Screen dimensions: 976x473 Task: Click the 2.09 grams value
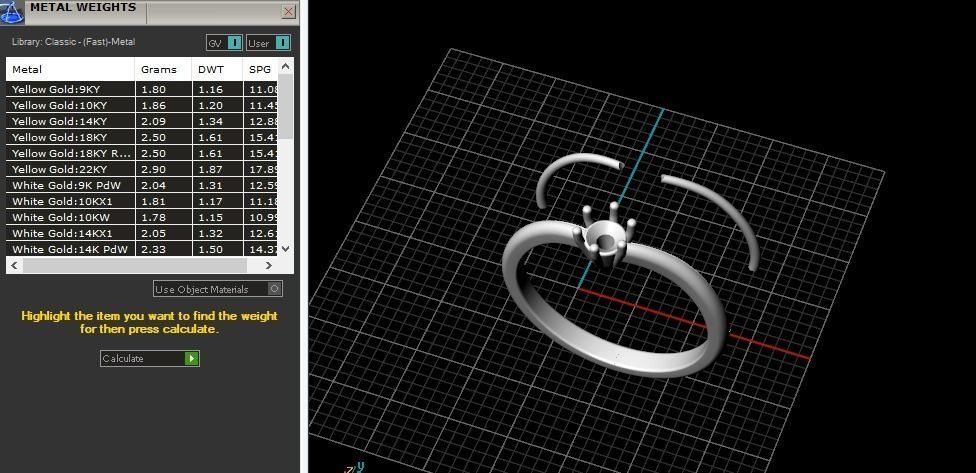click(153, 121)
